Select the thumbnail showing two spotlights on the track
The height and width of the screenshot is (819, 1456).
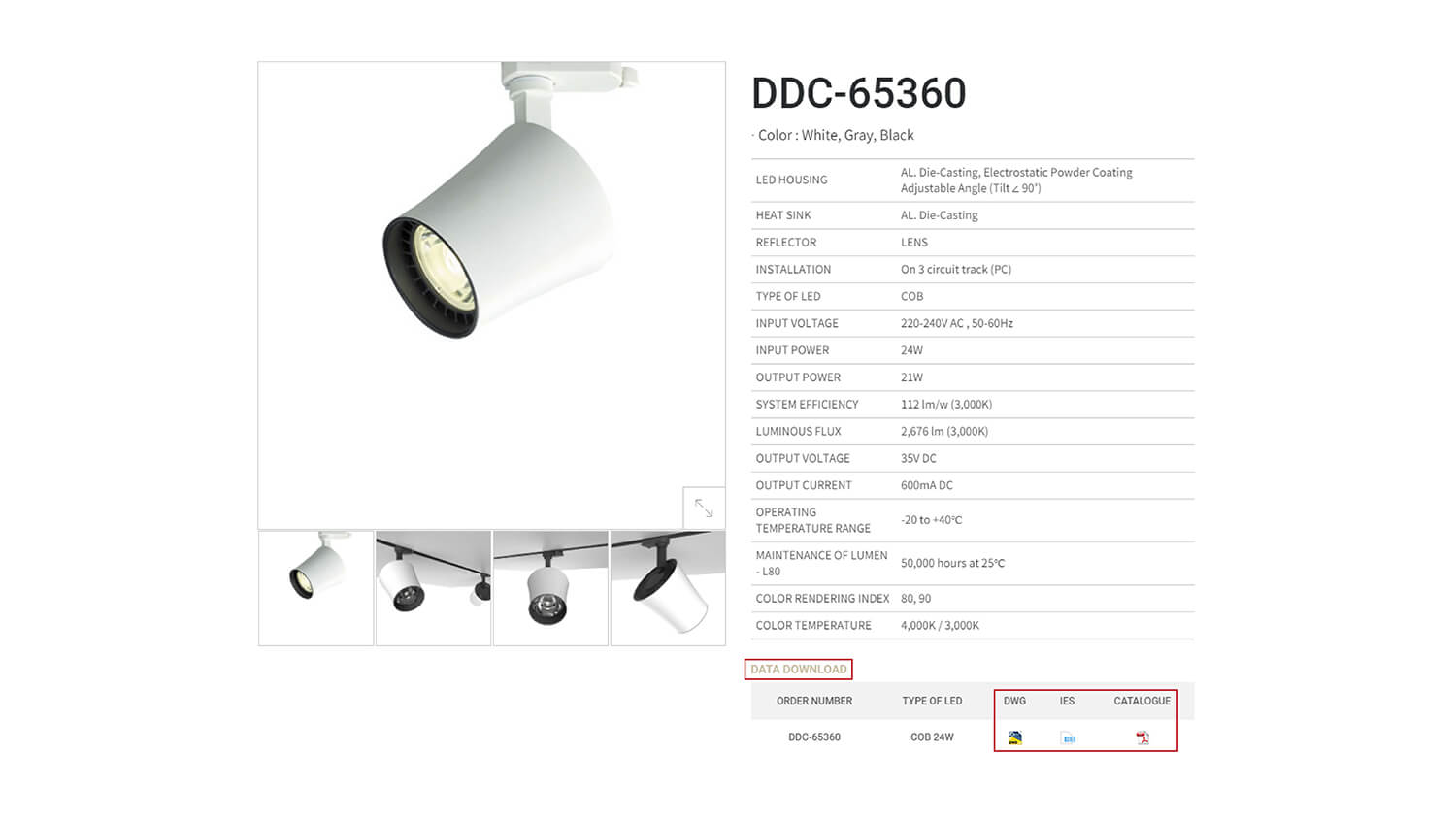pyautogui.click(x=433, y=588)
